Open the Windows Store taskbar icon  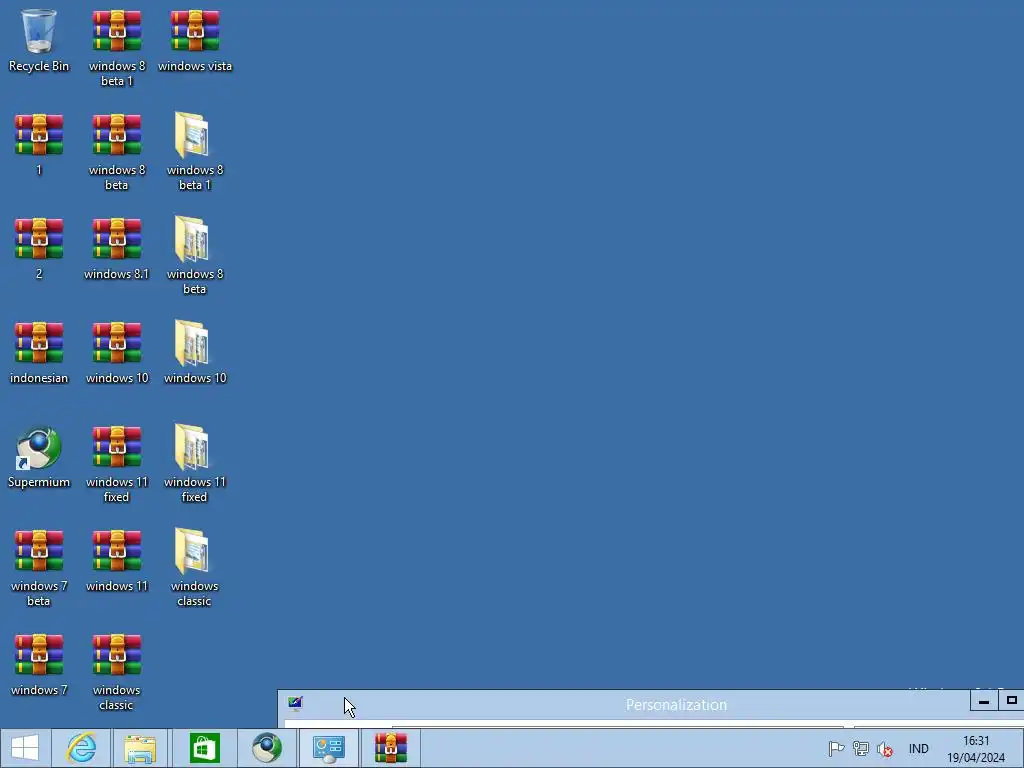coord(204,748)
